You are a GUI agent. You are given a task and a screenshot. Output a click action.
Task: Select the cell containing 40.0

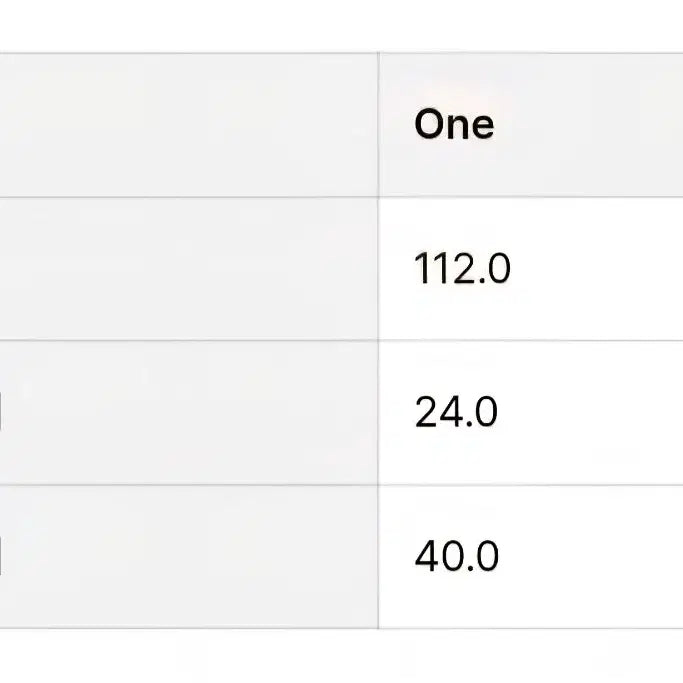(456, 557)
